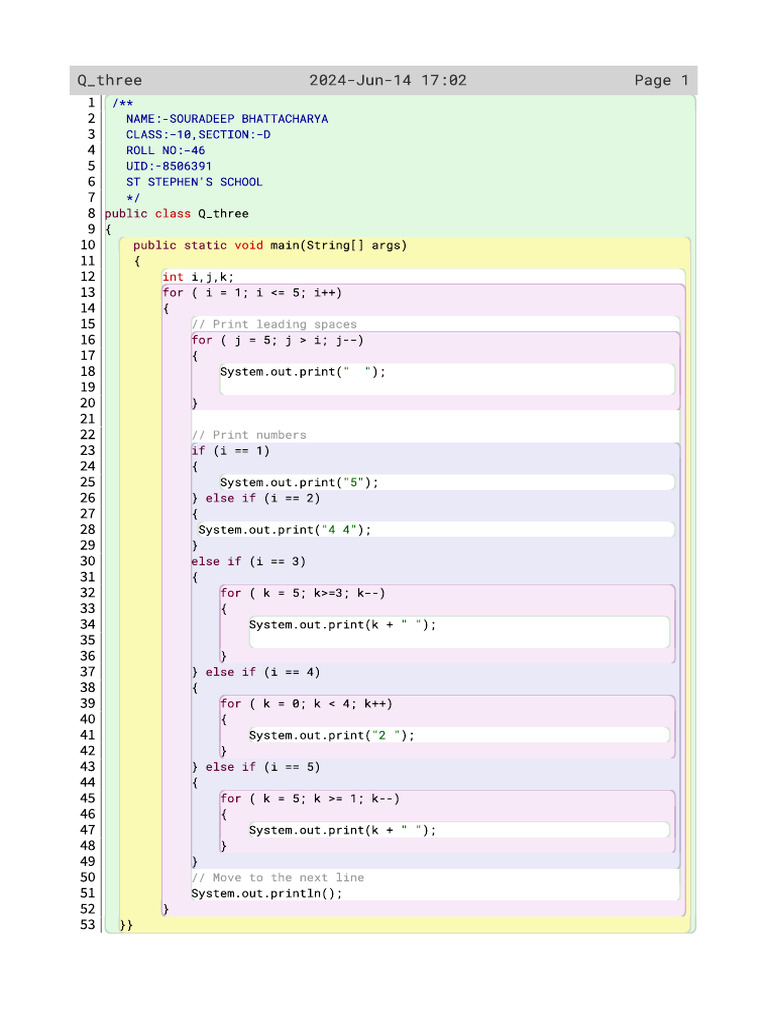Click the timestamp 2024-Jun-14 17:02

point(388,80)
